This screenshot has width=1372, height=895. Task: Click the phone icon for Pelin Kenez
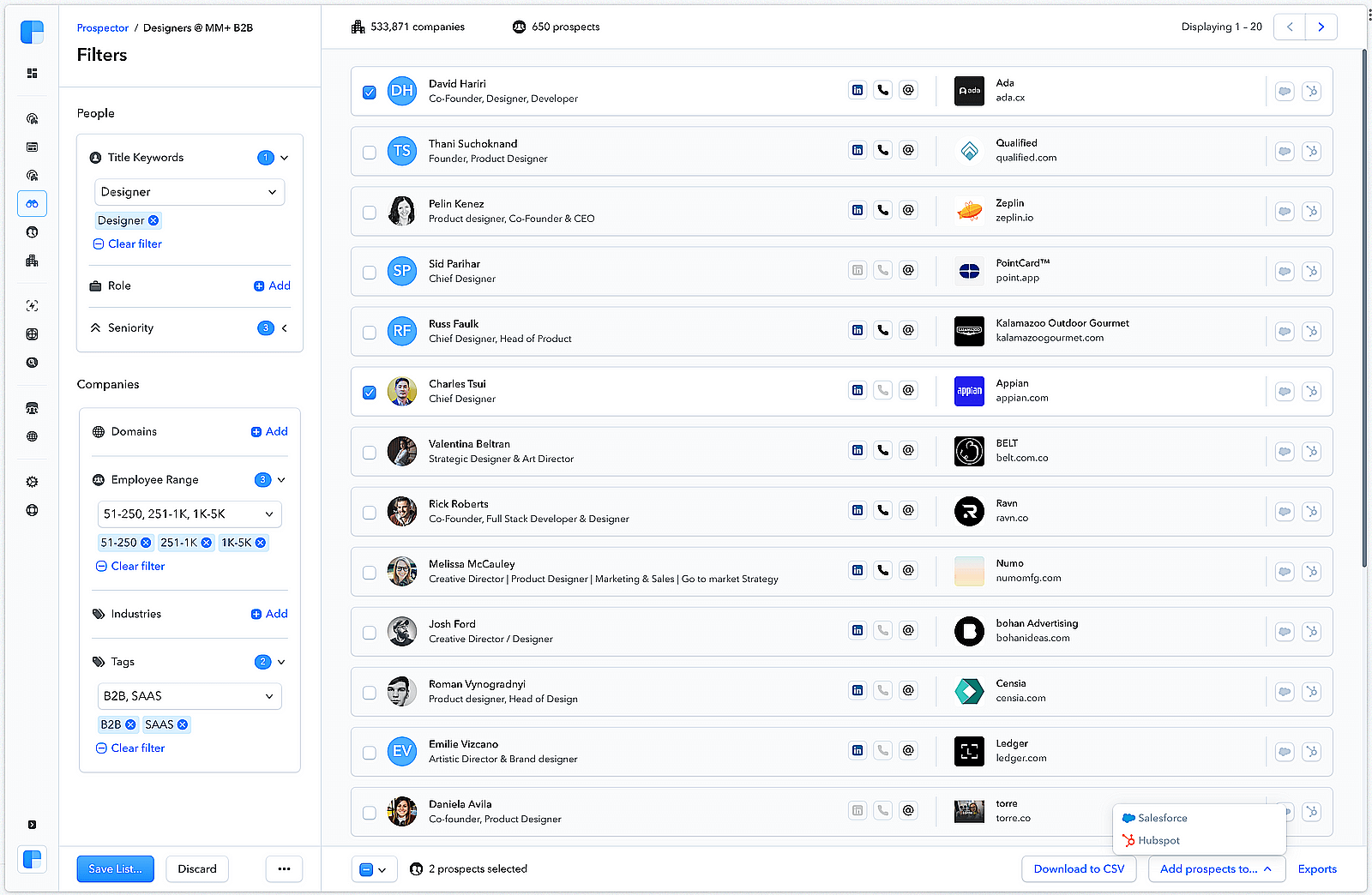click(882, 209)
